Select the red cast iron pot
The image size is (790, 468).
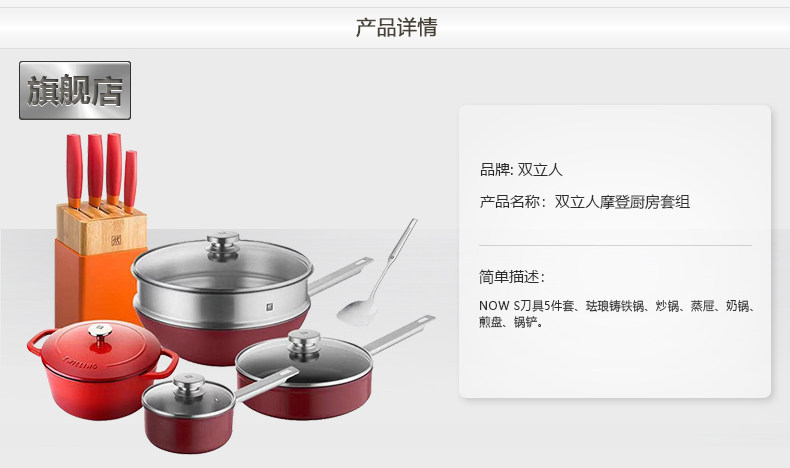coord(102,370)
